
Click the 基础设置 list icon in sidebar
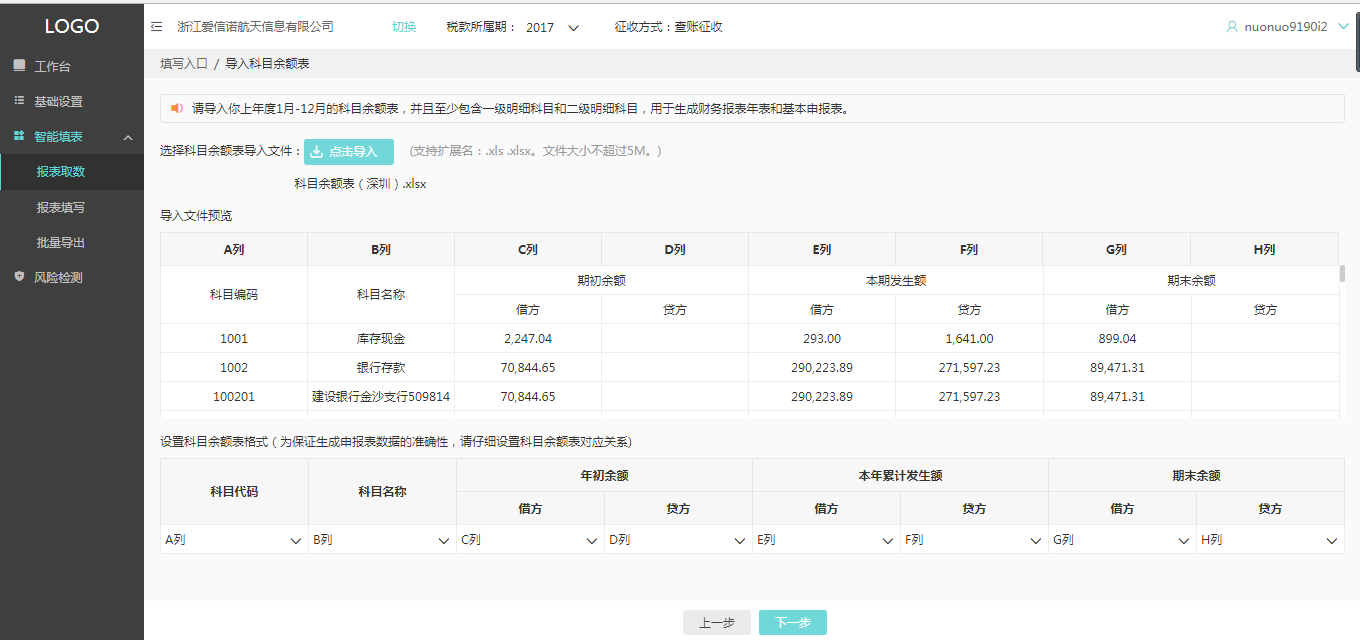[x=19, y=101]
